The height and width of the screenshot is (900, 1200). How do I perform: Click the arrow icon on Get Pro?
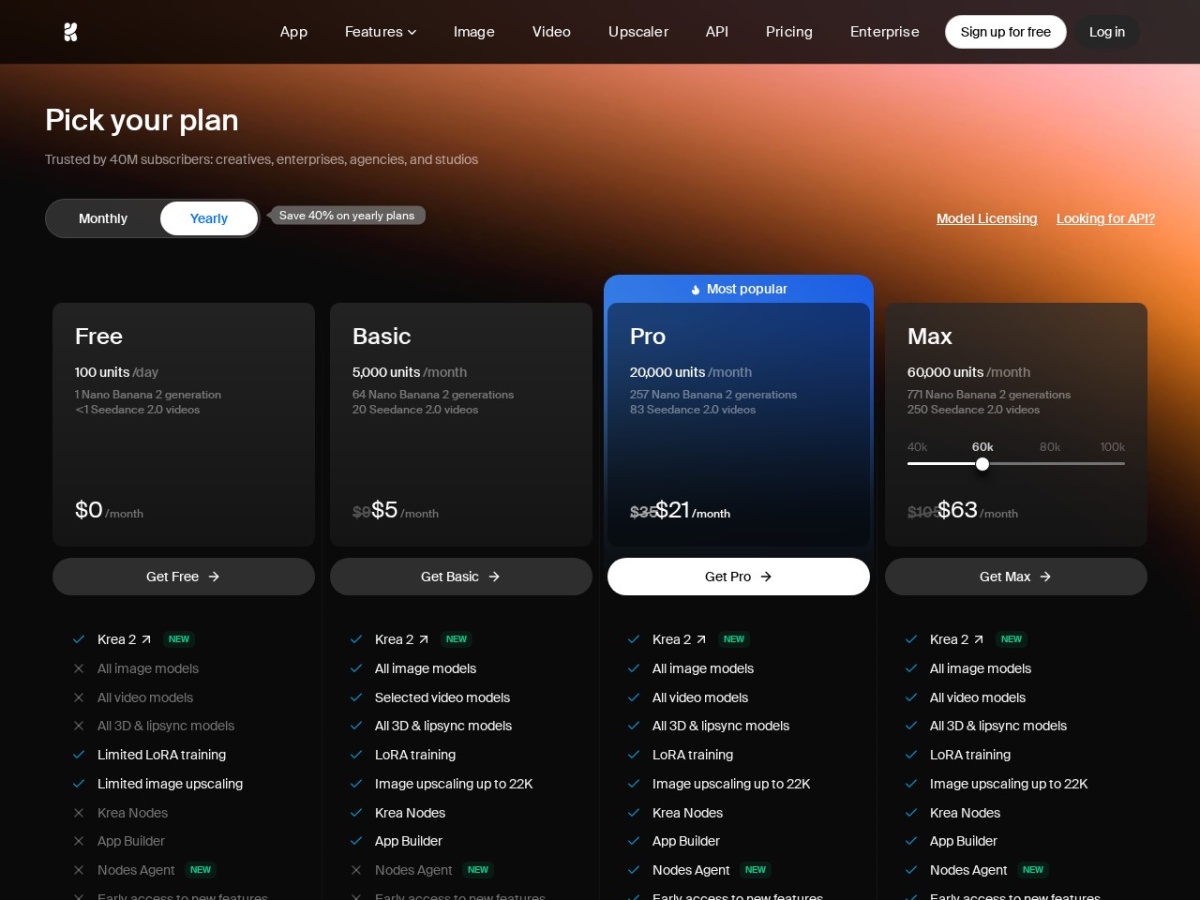[x=766, y=576]
